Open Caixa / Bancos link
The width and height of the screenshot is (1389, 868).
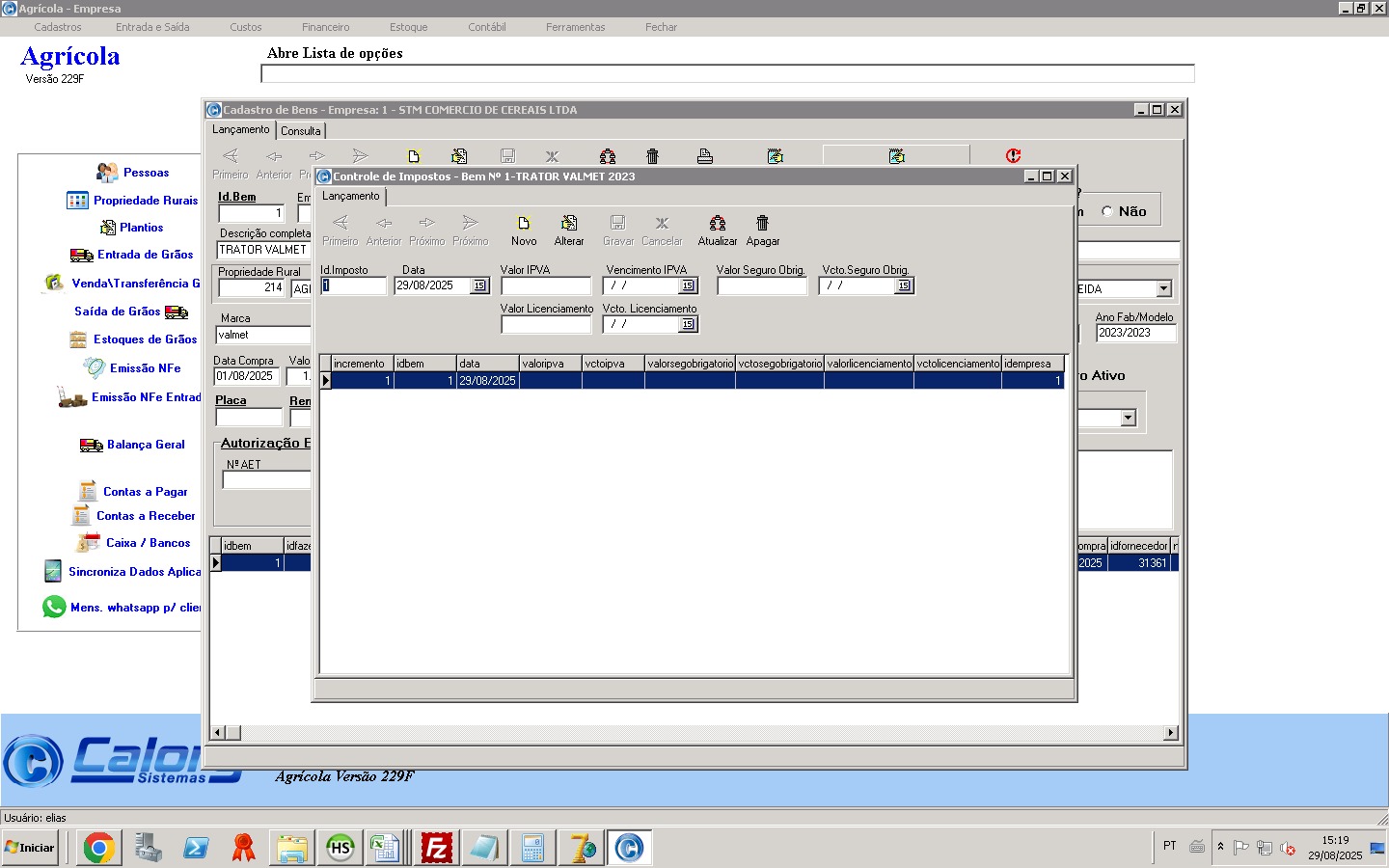[147, 543]
